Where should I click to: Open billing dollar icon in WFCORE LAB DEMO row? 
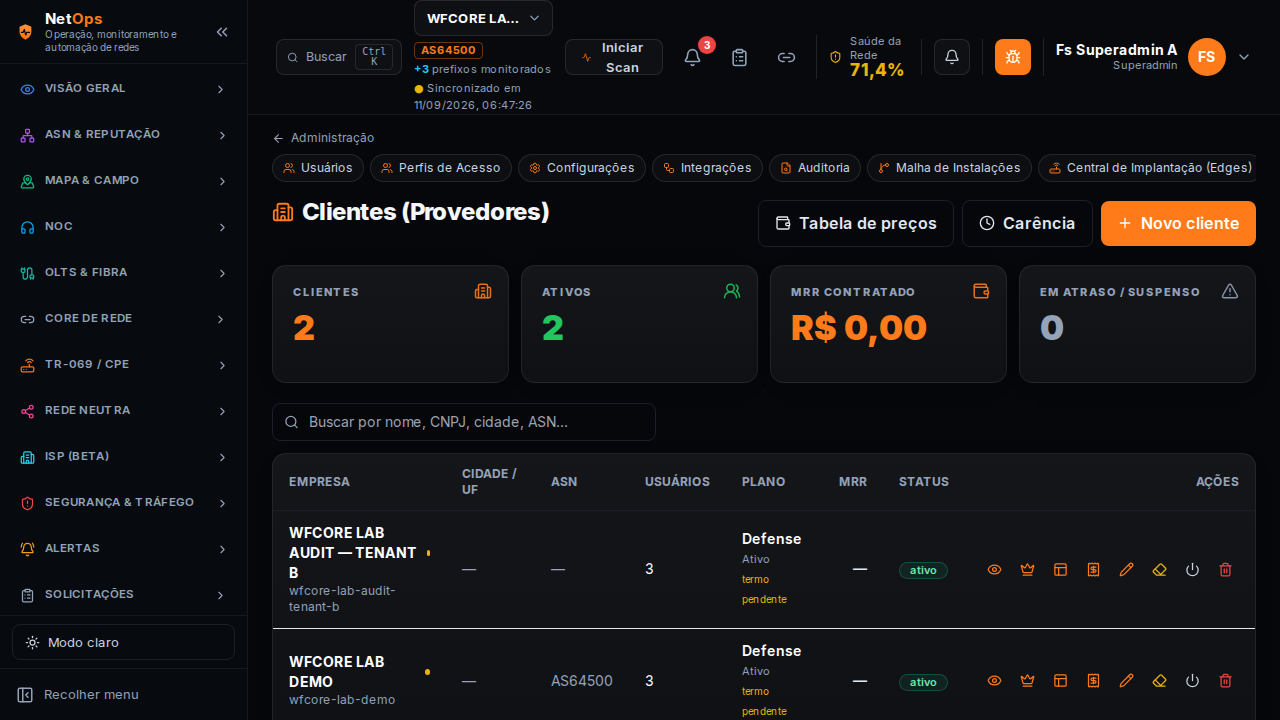1093,680
